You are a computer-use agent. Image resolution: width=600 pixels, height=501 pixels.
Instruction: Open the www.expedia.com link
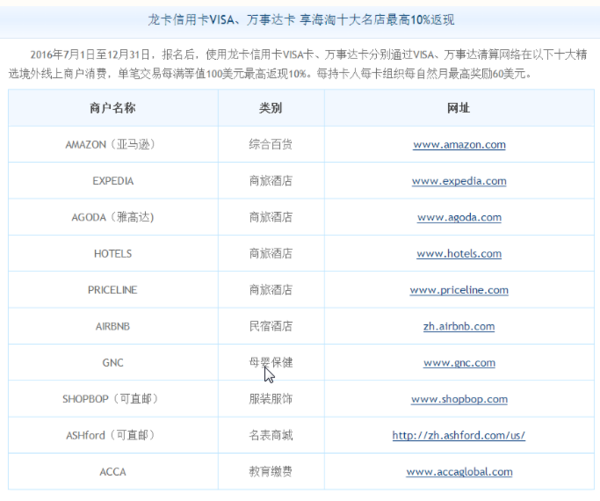pos(459,181)
